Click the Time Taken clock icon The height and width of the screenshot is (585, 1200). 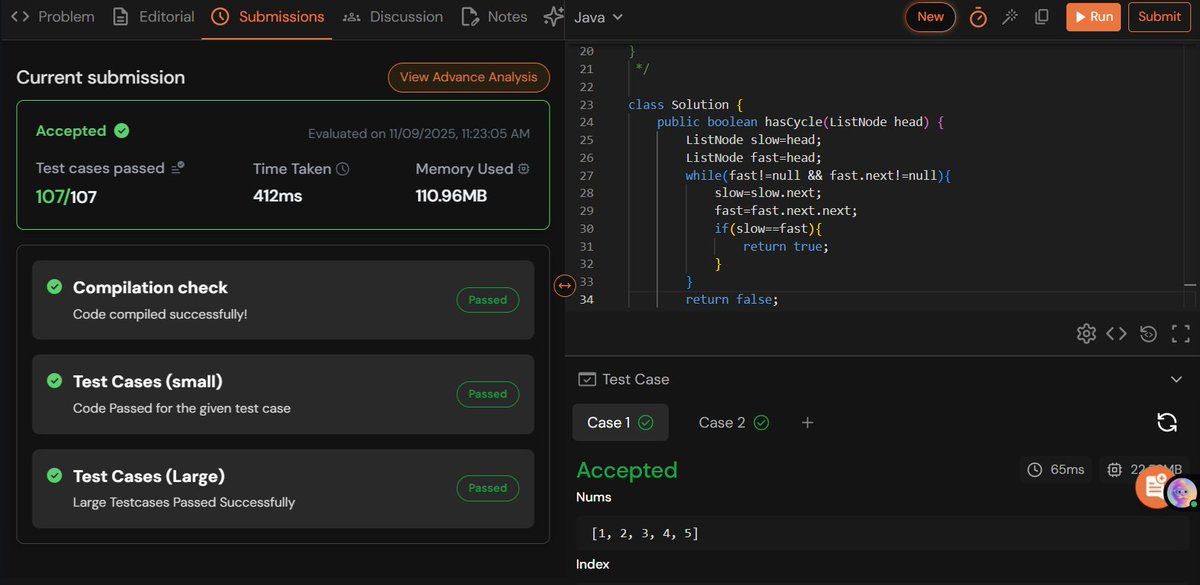(343, 169)
